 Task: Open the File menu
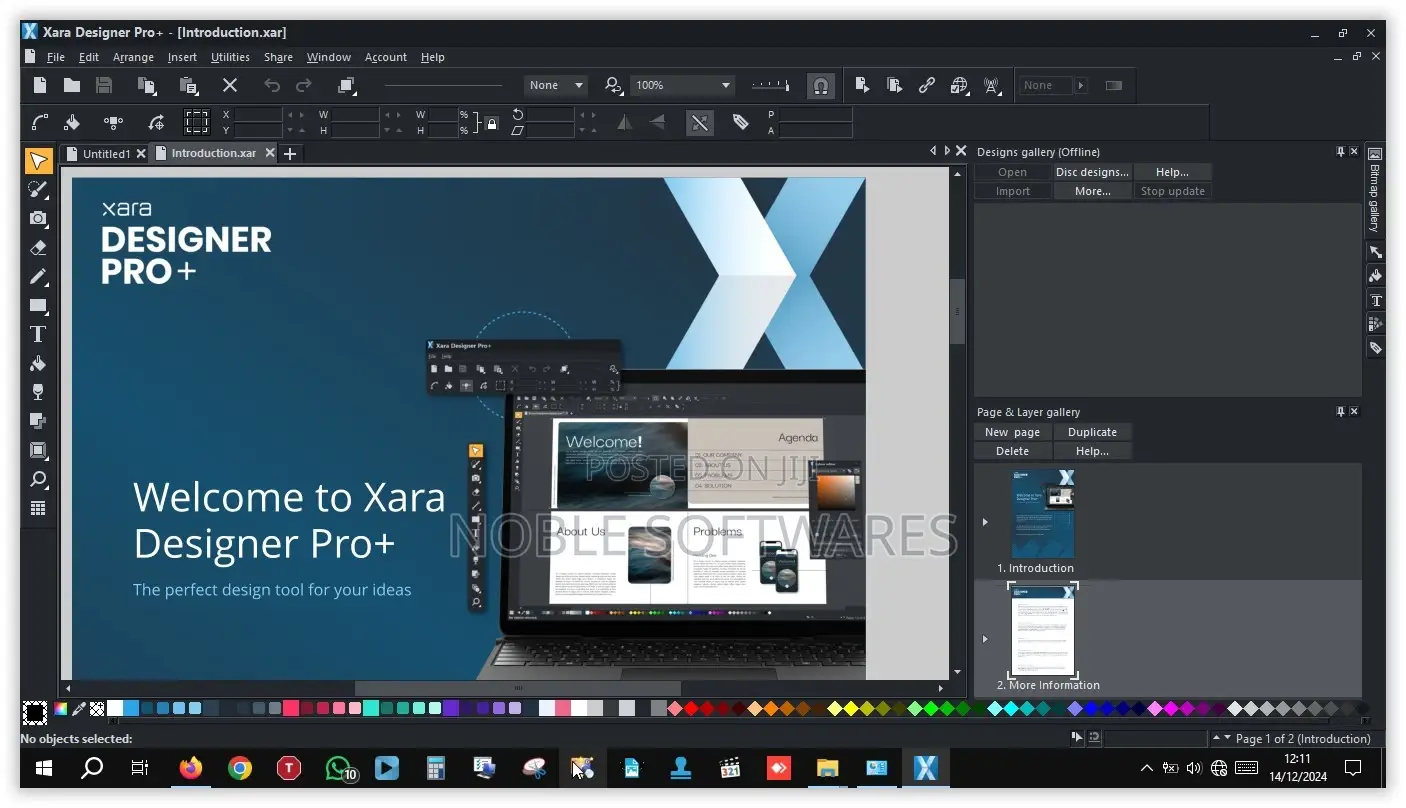pos(55,57)
